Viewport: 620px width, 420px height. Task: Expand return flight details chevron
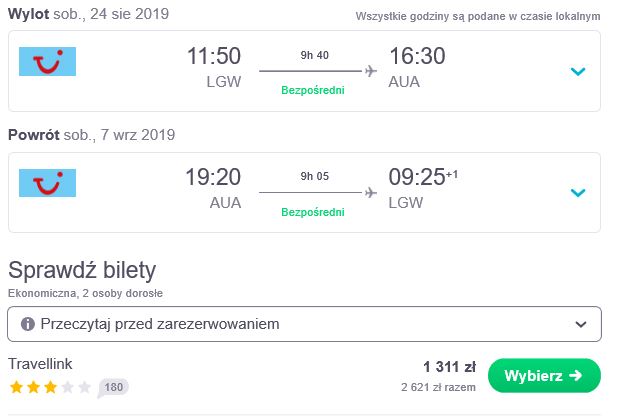coord(578,193)
